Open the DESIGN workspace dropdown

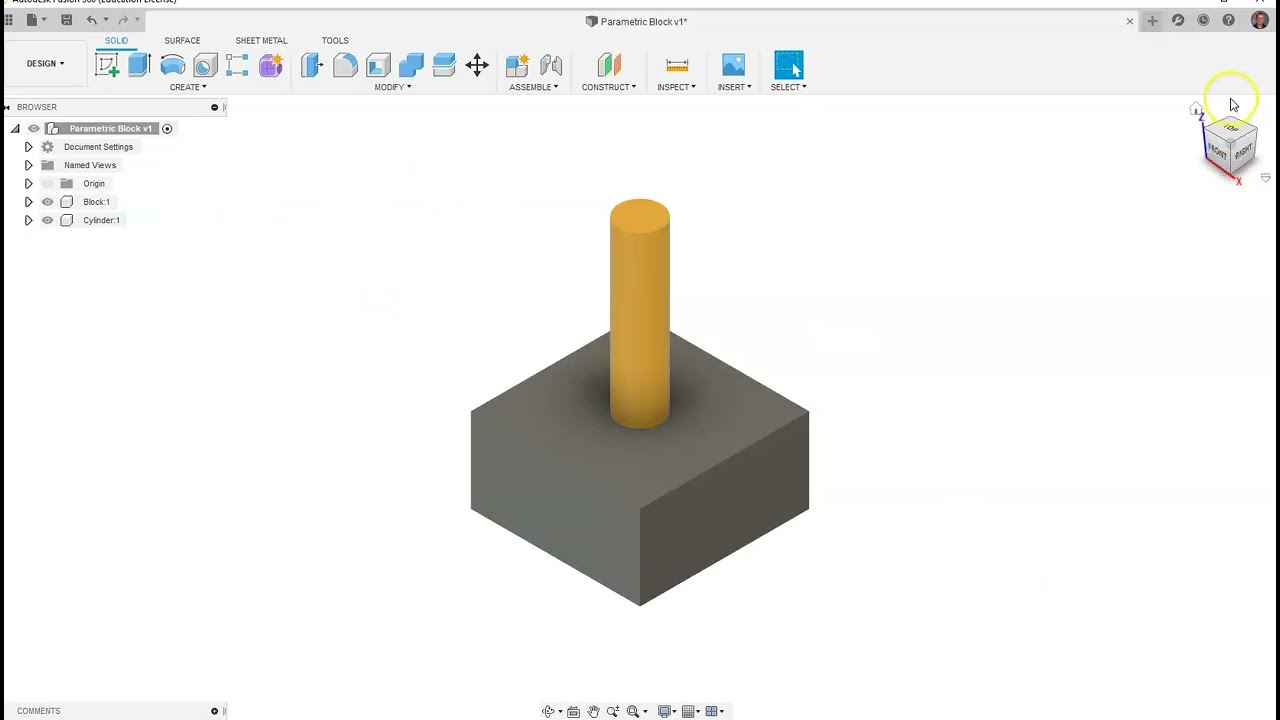[45, 64]
